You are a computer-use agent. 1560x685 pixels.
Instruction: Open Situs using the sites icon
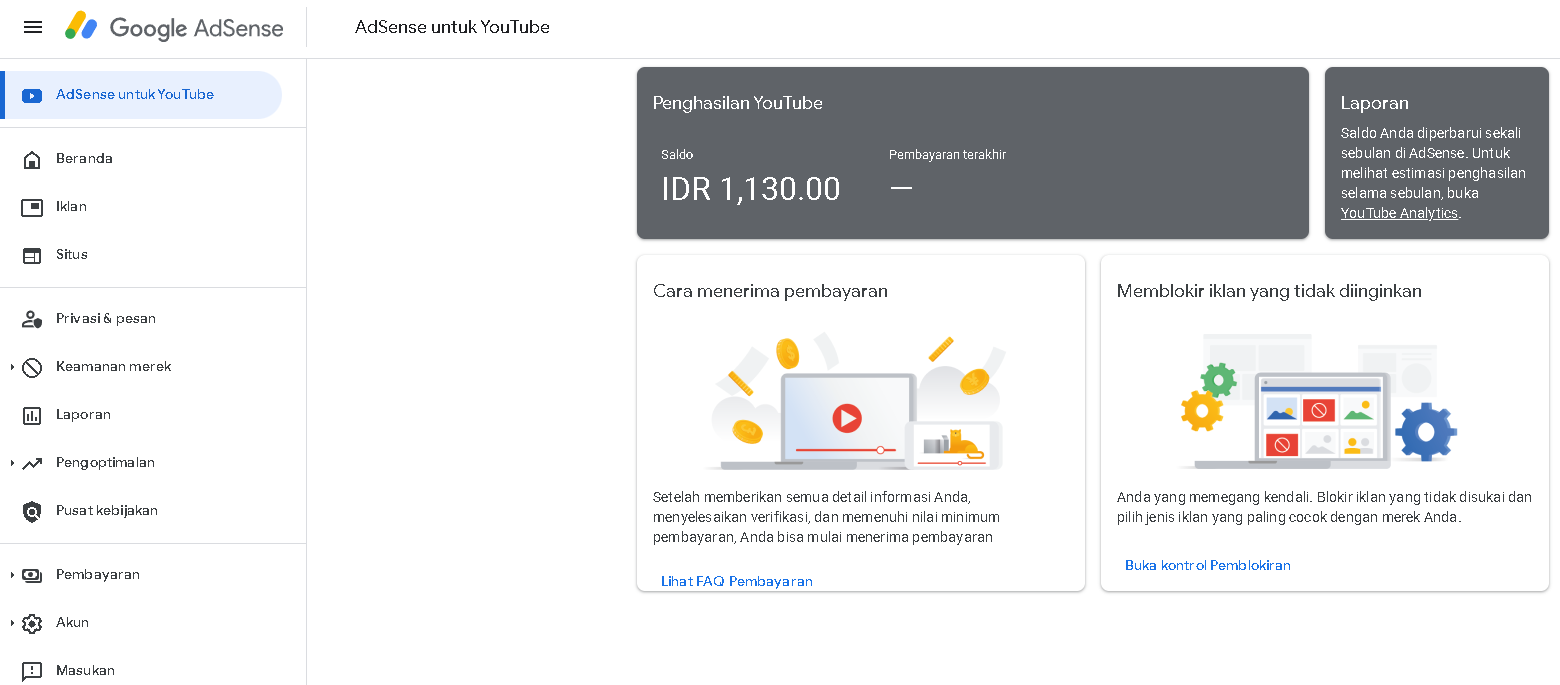tap(33, 254)
